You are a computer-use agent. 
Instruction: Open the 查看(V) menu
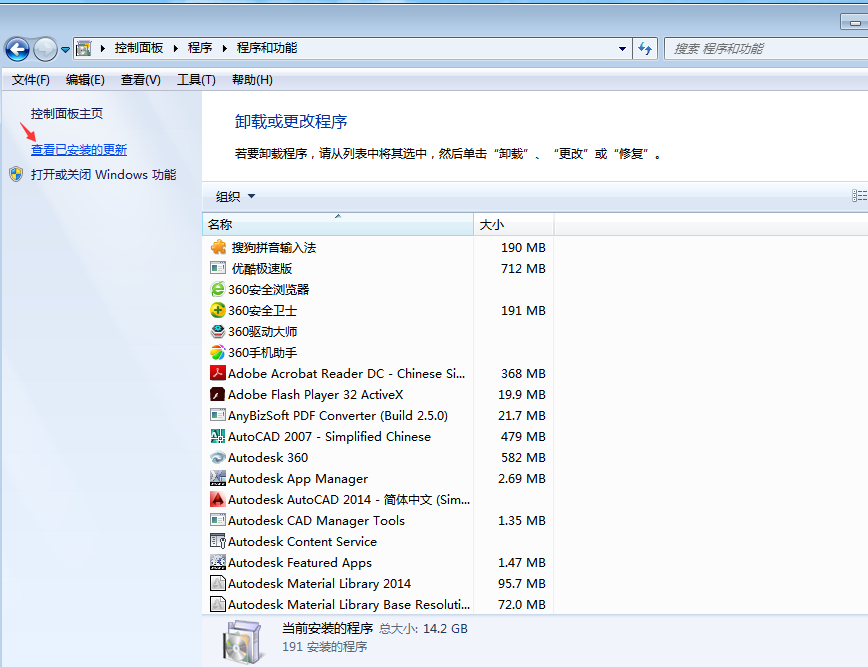pos(141,80)
